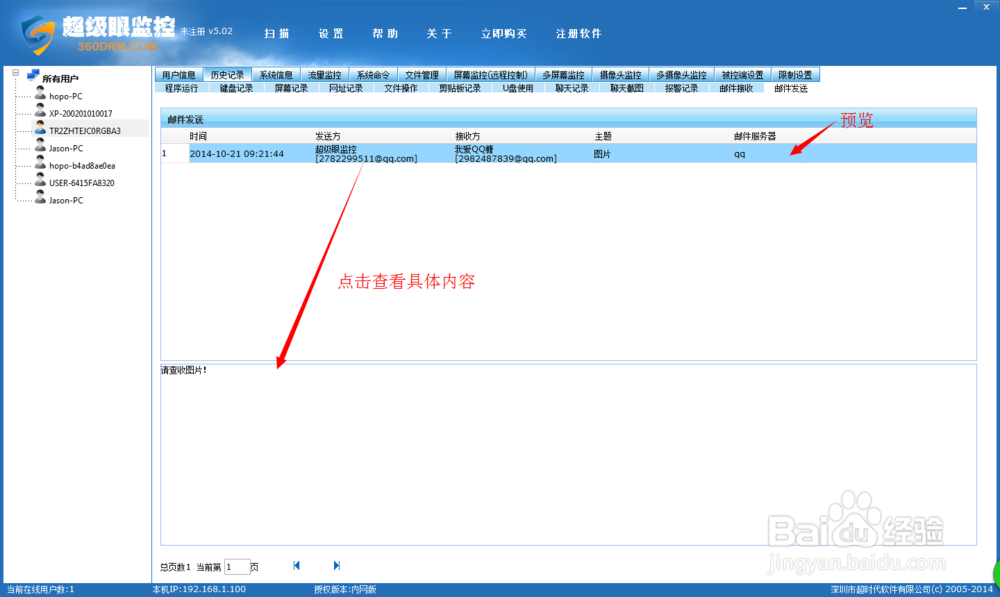The height and width of the screenshot is (597, 1000).
Task: Select user USER-6415FA8320 in the tree
Action: pyautogui.click(x=82, y=183)
